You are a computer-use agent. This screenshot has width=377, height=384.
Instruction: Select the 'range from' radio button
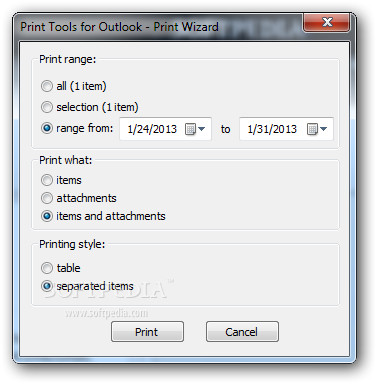47,128
